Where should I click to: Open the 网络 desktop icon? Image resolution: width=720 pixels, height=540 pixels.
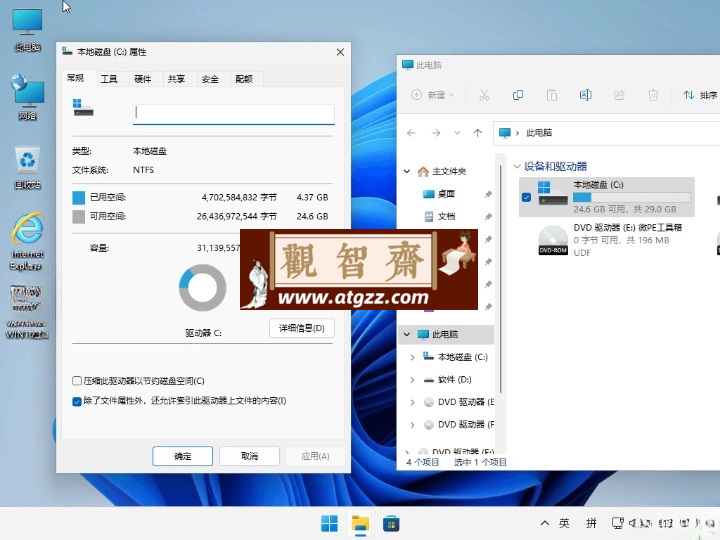27,97
